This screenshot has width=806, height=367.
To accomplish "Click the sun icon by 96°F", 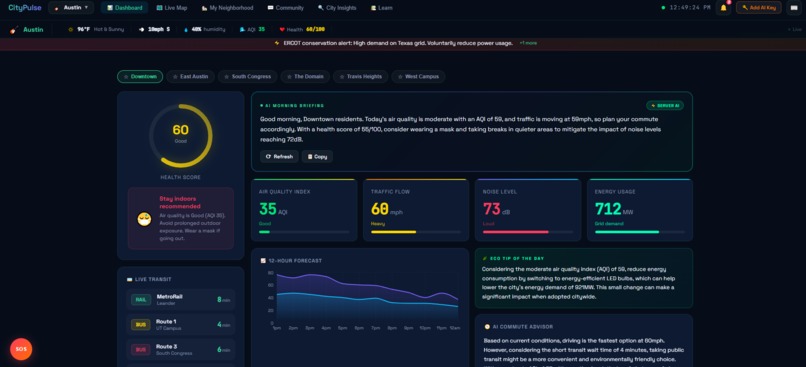I will coord(71,30).
